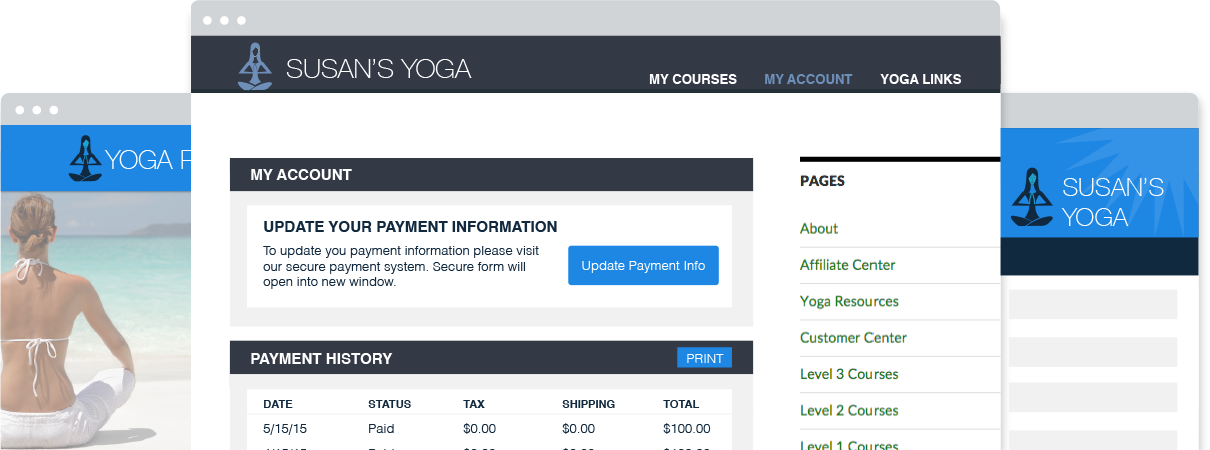Click the yoga figure icon in left window
1210x450 pixels.
point(85,158)
